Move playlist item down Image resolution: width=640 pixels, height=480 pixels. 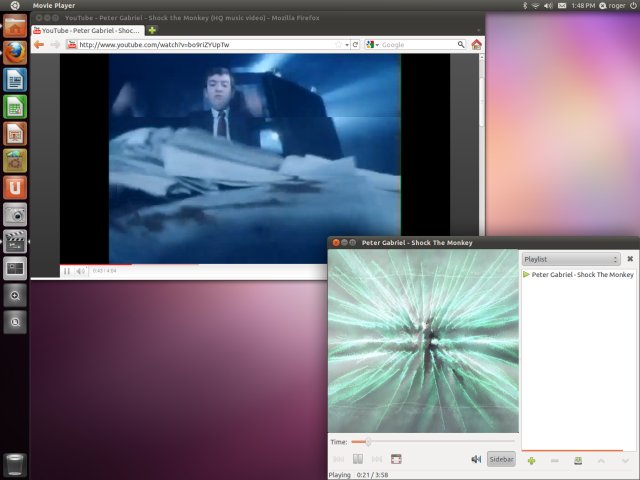(x=625, y=461)
